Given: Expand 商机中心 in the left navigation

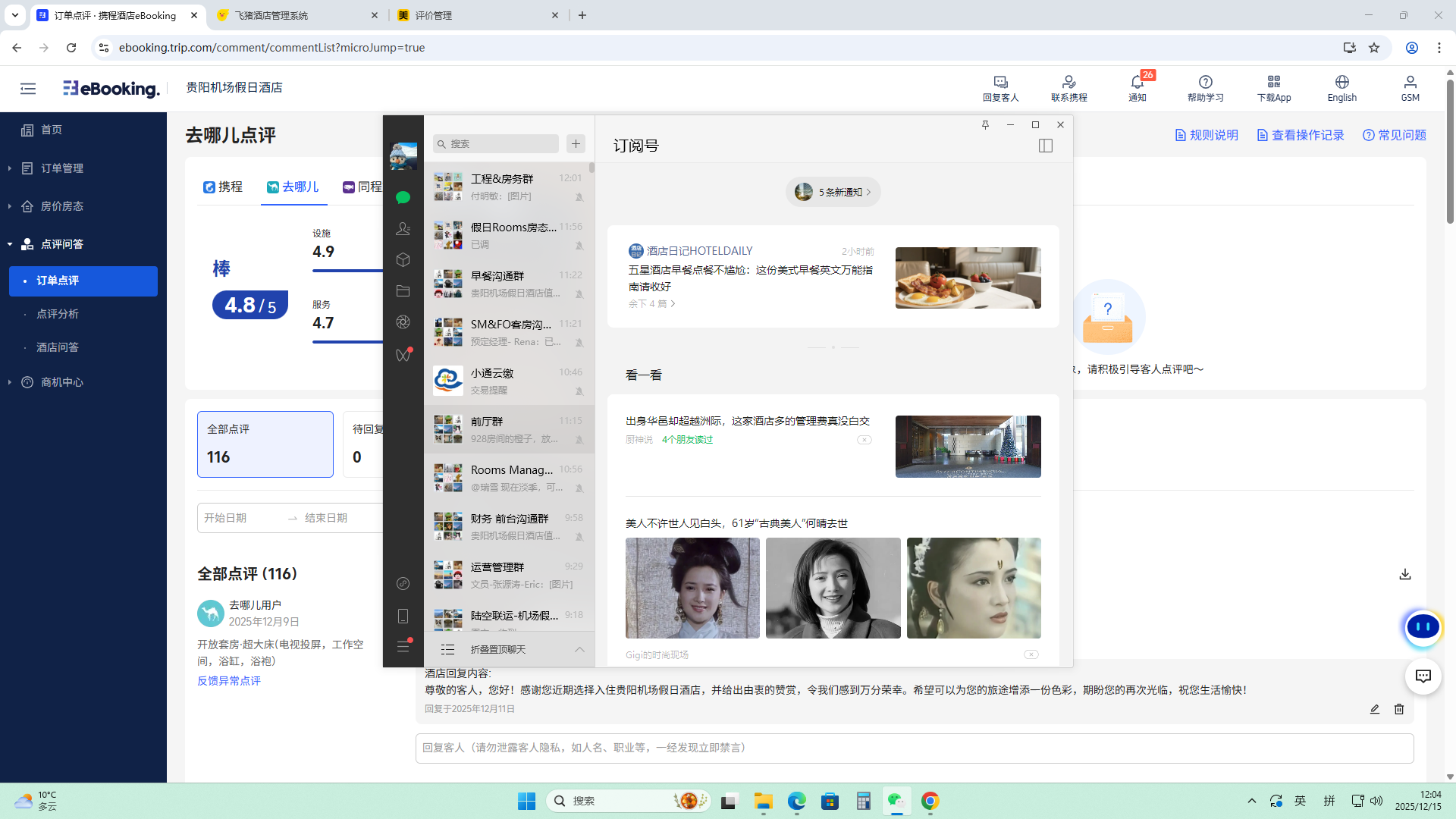Looking at the screenshot, I should click(x=62, y=382).
